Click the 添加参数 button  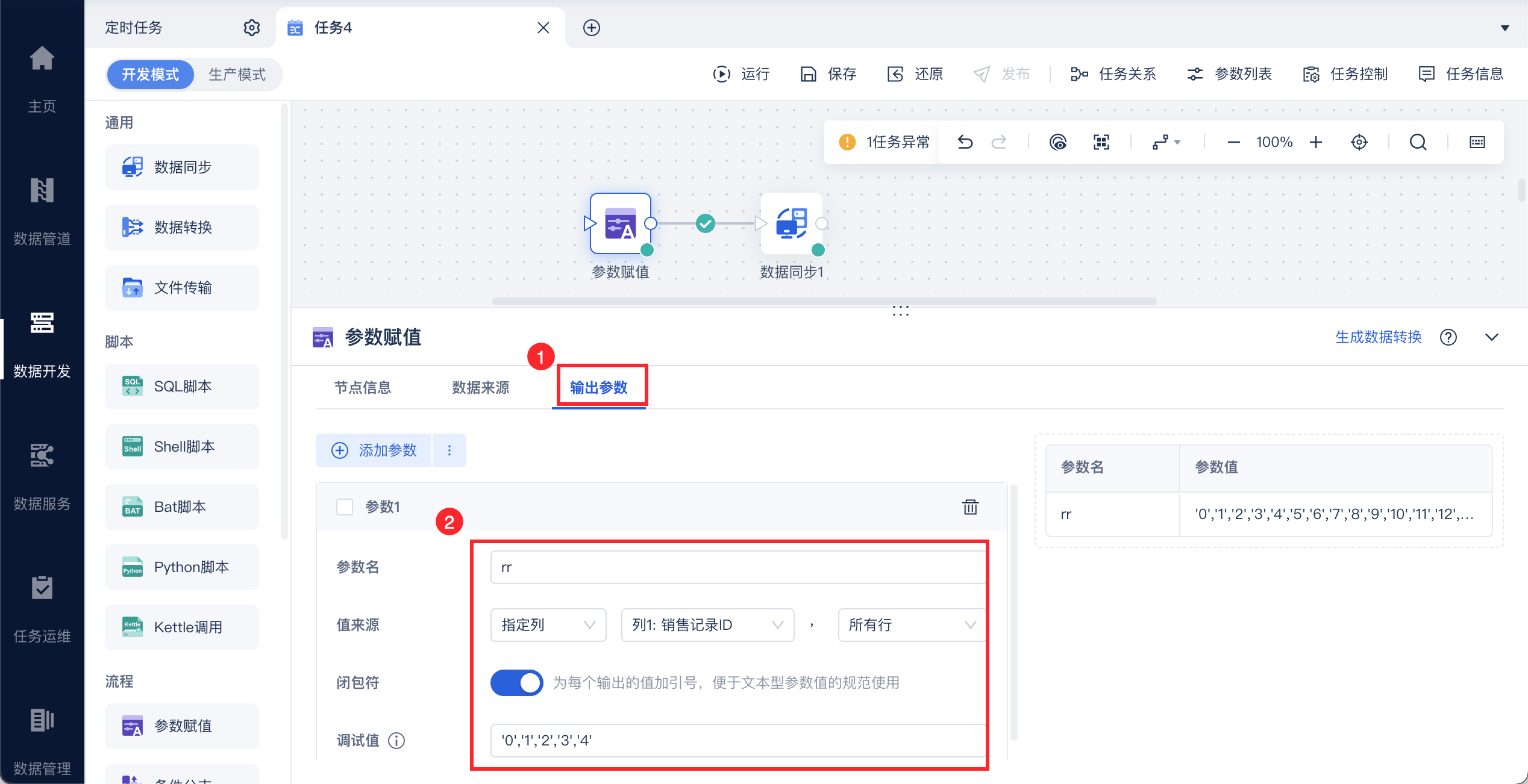click(374, 450)
